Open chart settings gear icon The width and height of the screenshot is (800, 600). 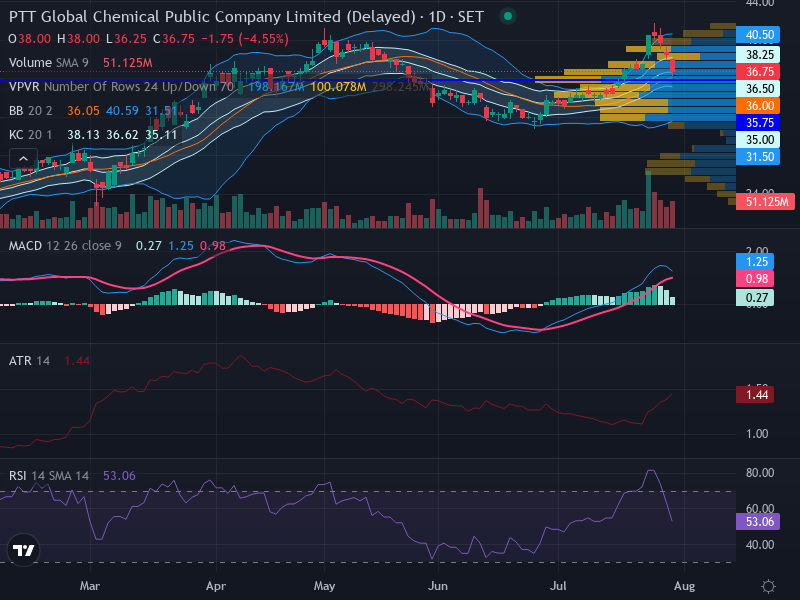pos(768,586)
